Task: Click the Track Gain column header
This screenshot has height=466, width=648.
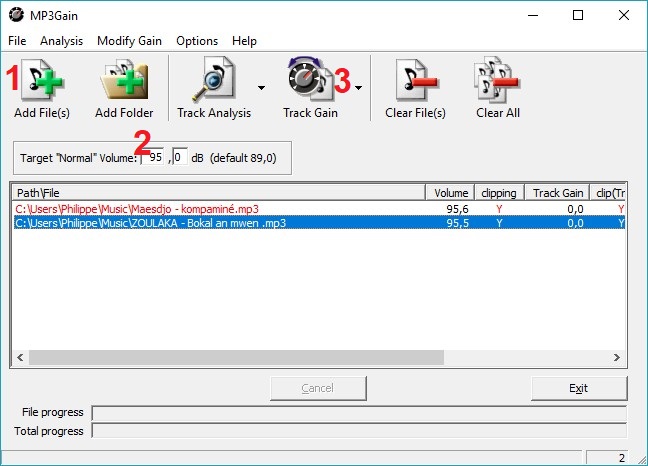Action: (557, 193)
